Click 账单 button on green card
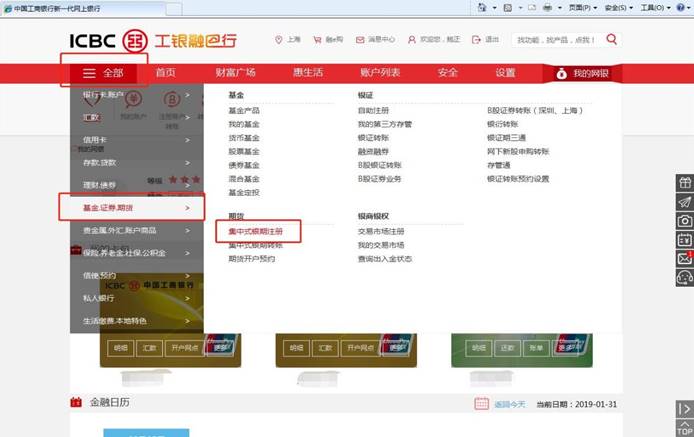The height and width of the screenshot is (437, 694). (536, 348)
